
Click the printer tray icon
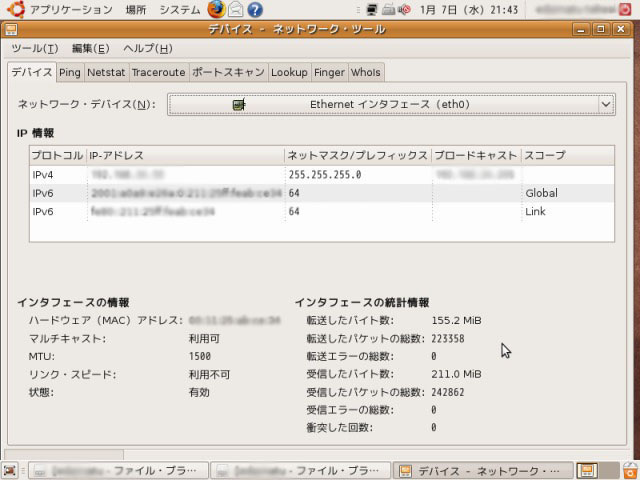388,9
